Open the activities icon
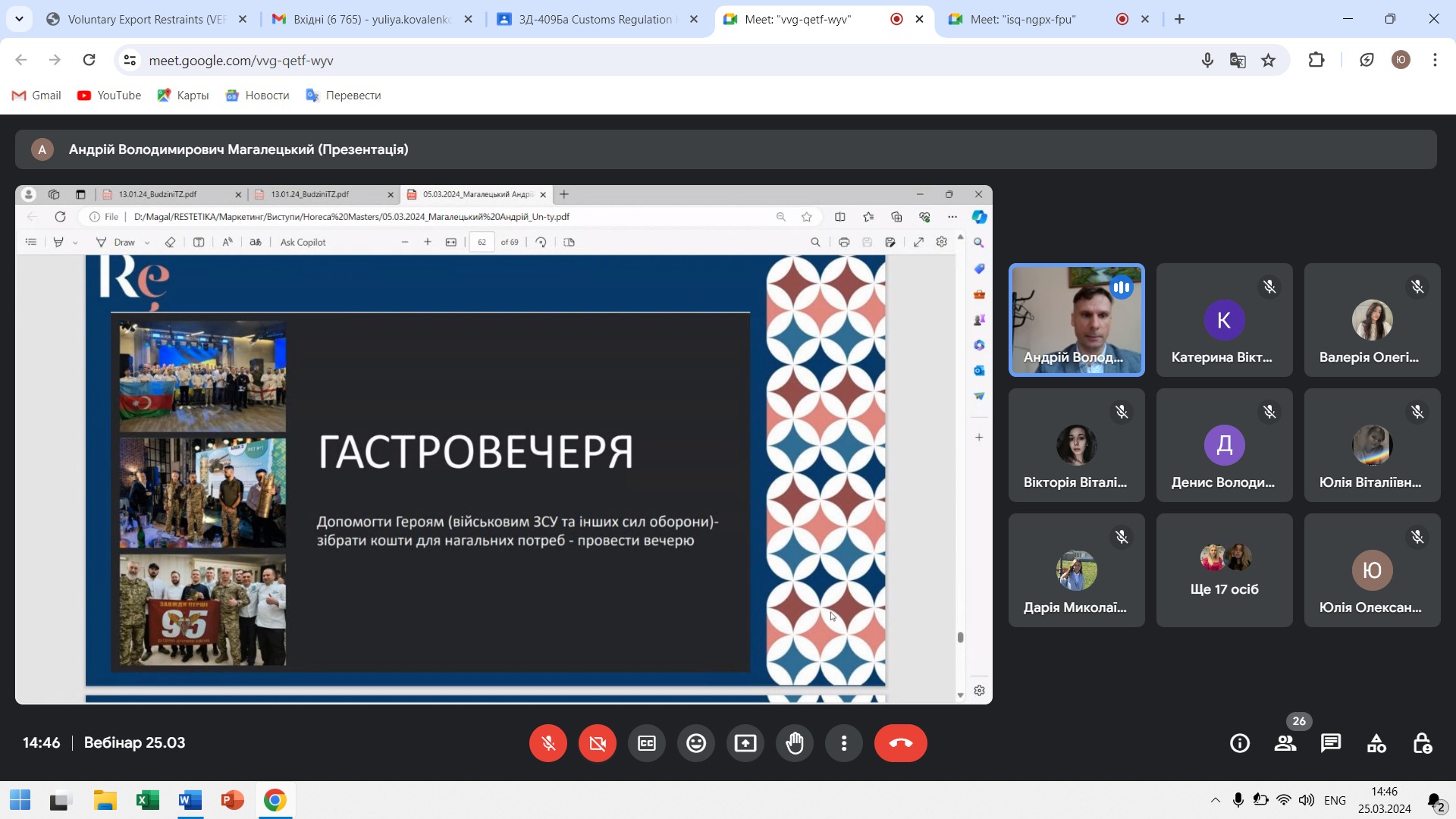The height and width of the screenshot is (819, 1456). 1376,743
